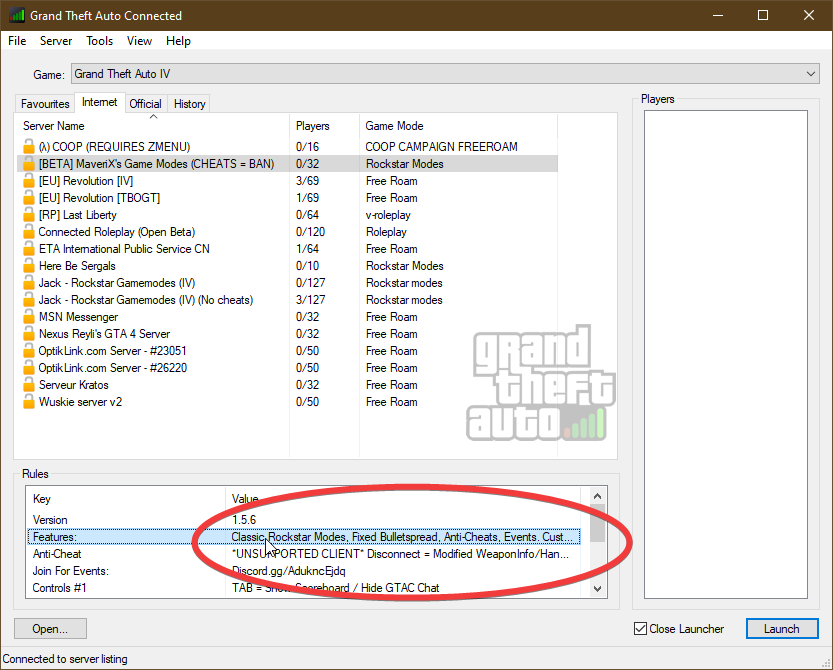
Task: Toggle the Close Launcher checkbox
Action: click(x=641, y=629)
